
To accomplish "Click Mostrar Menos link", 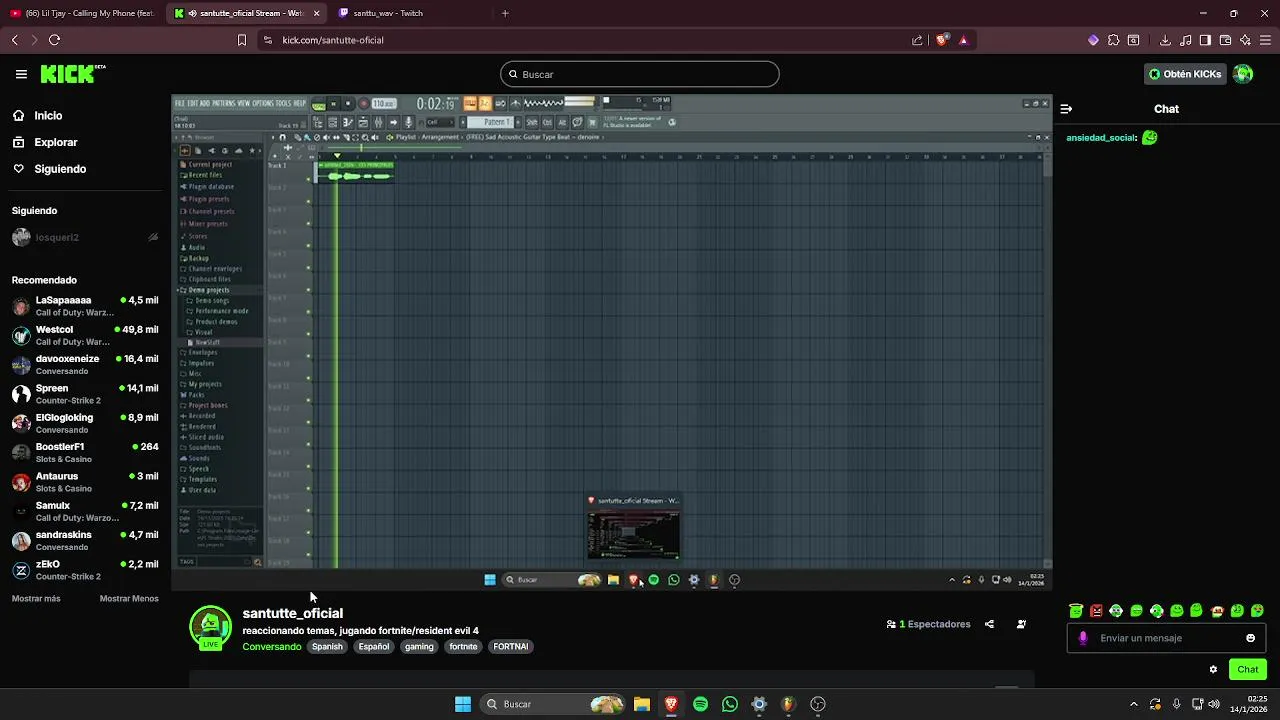I will coord(129,598).
